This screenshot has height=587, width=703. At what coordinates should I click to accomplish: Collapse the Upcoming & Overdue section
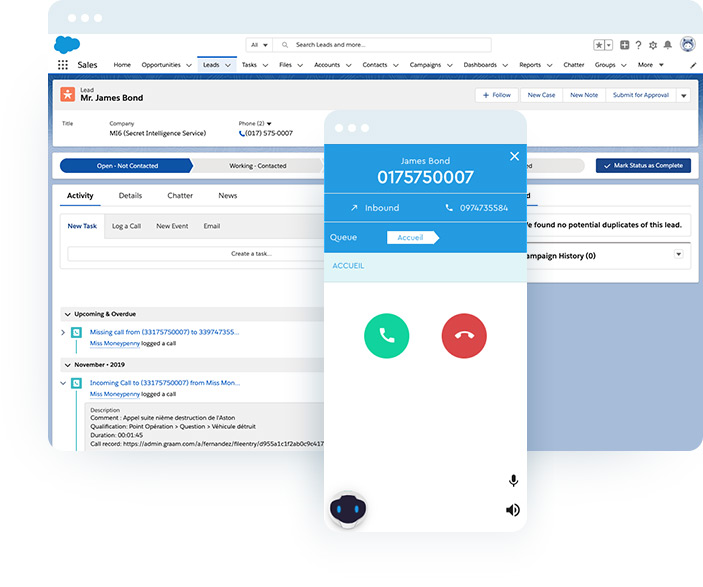[x=68, y=314]
